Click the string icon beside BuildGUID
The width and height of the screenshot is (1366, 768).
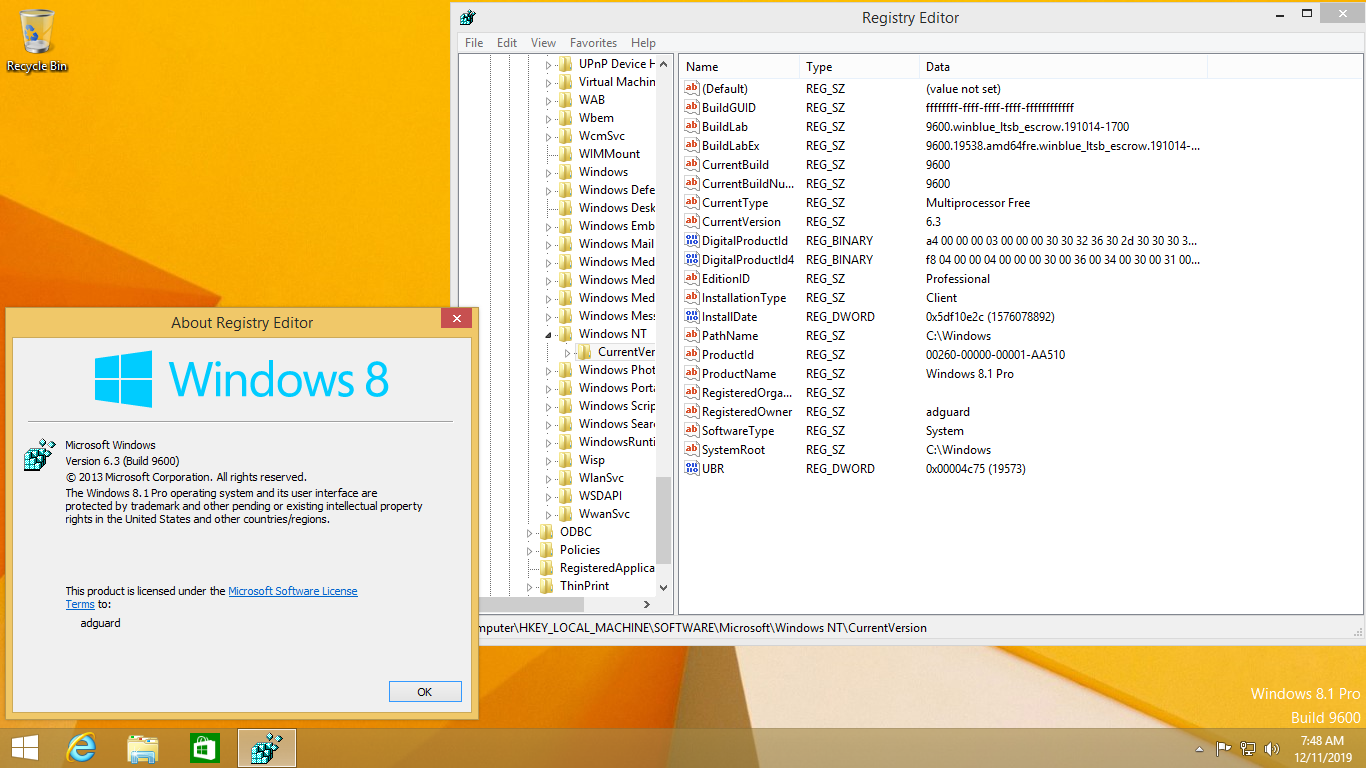(x=691, y=108)
